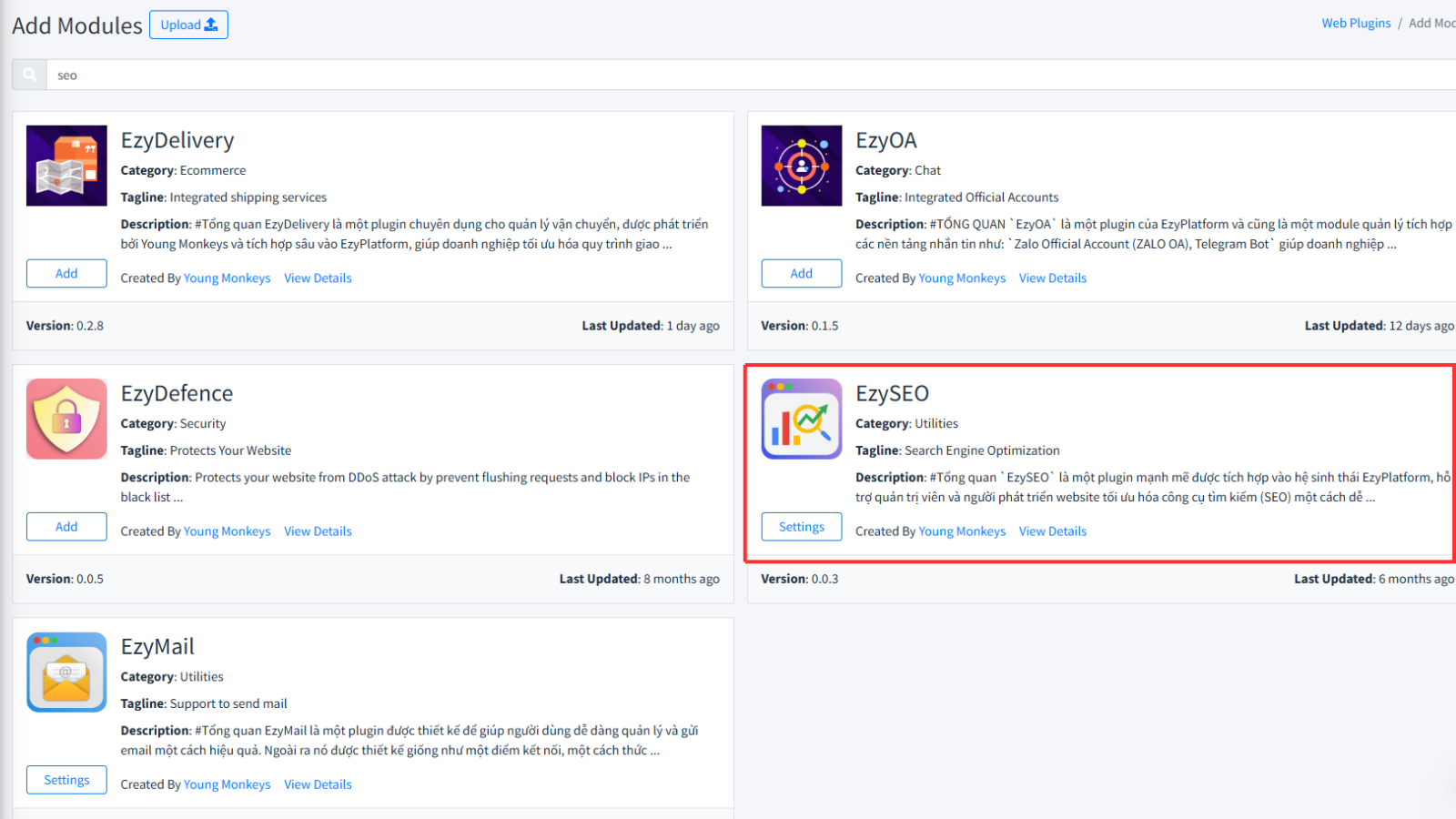Click the EzyDefence shield icon
The image size is (1456, 819).
(66, 419)
